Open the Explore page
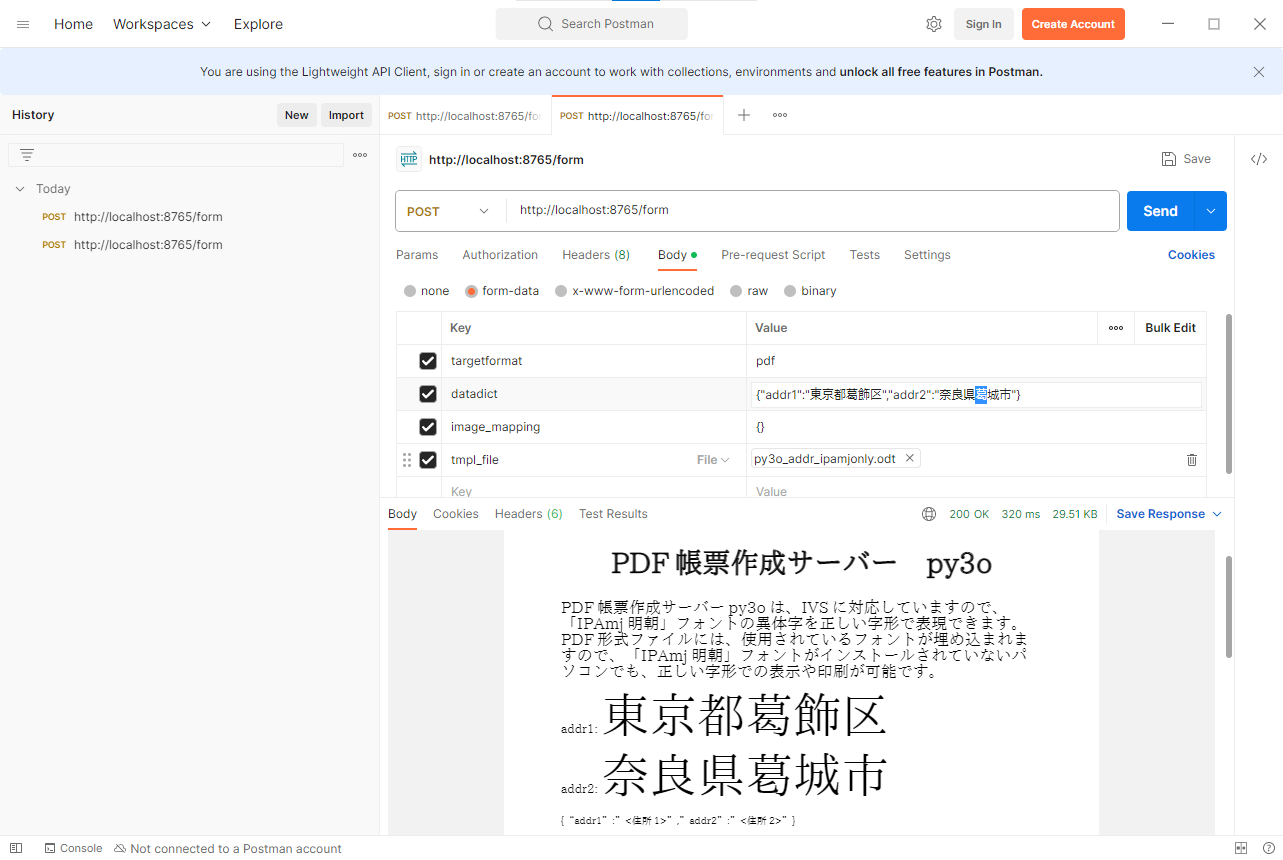This screenshot has height=860, width=1283. (x=258, y=24)
